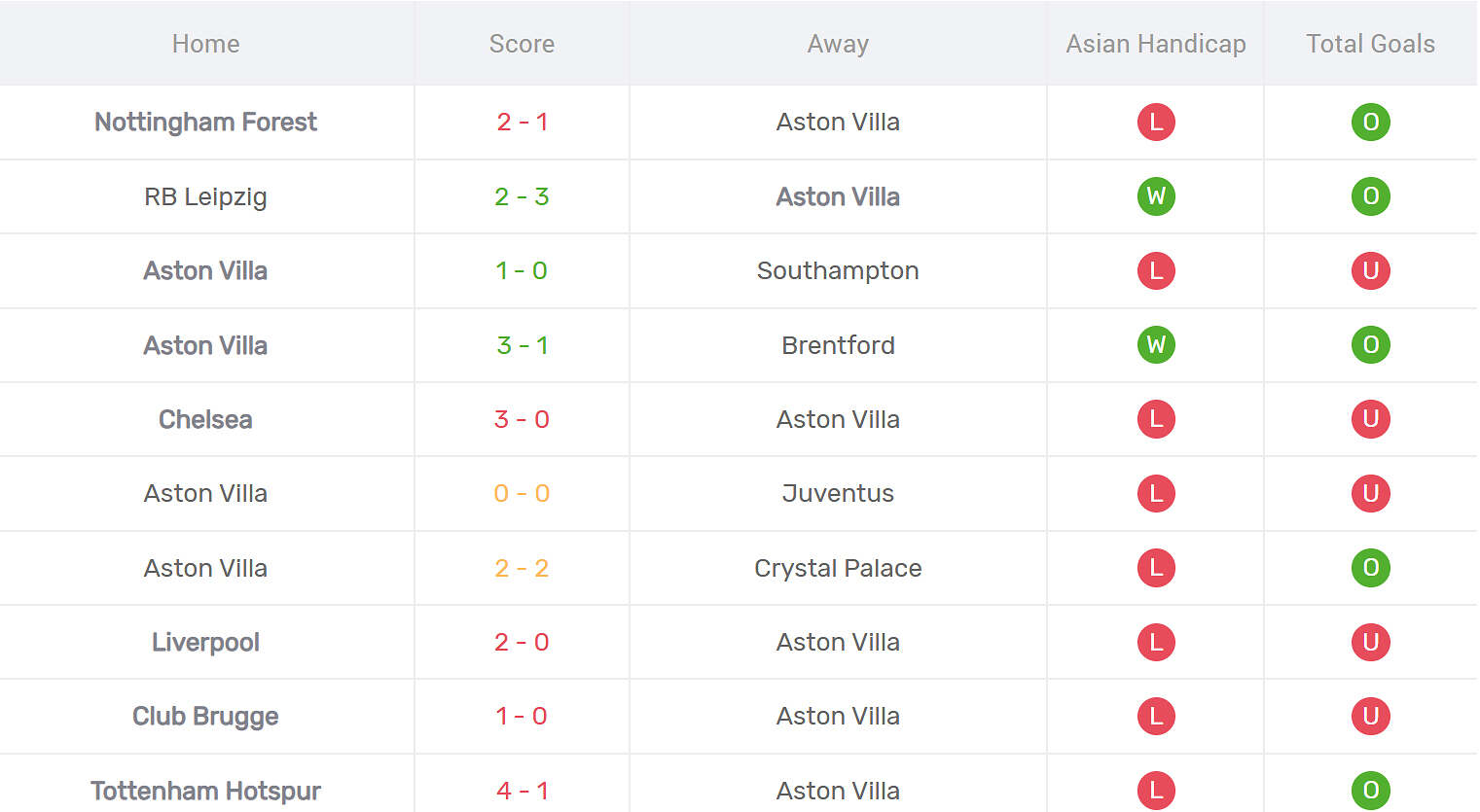Click the red U badge in Club Brugge row
The height and width of the screenshot is (812, 1480).
click(1370, 717)
